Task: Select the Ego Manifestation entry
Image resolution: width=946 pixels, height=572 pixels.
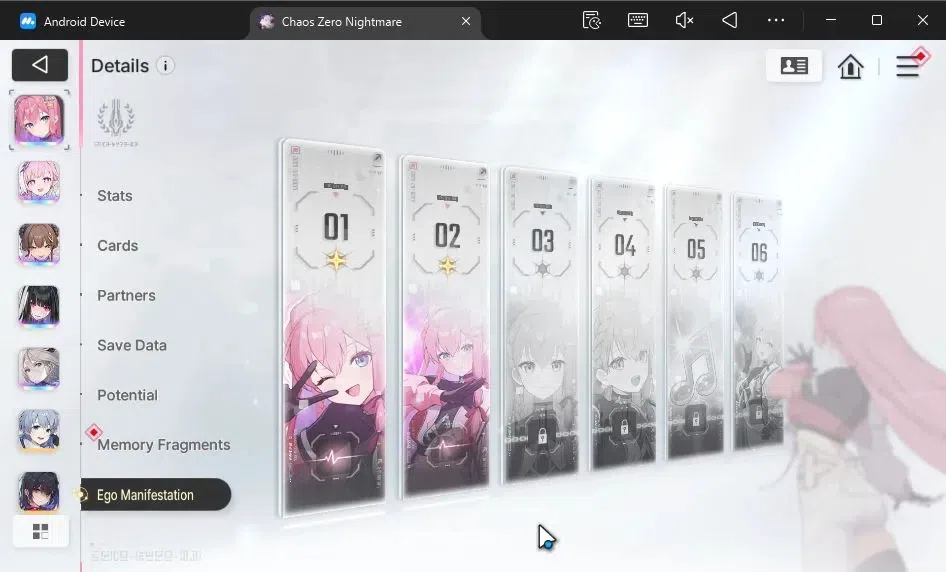Action: (x=156, y=495)
